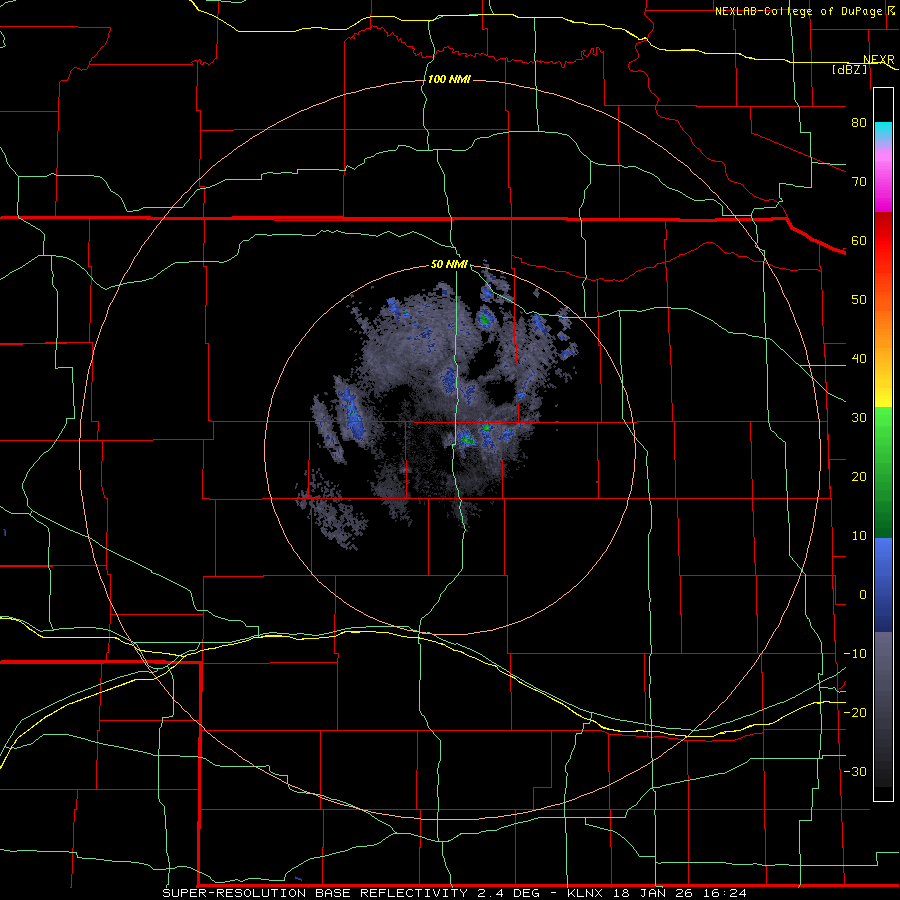This screenshot has width=900, height=900.
Task: Click the 100 NMI range ring label
Action: [x=449, y=79]
